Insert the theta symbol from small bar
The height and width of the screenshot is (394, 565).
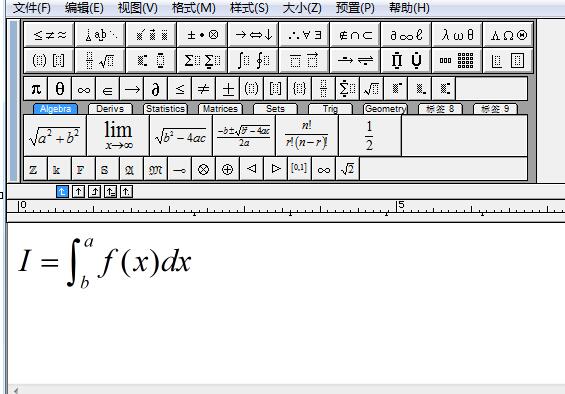tap(60, 88)
